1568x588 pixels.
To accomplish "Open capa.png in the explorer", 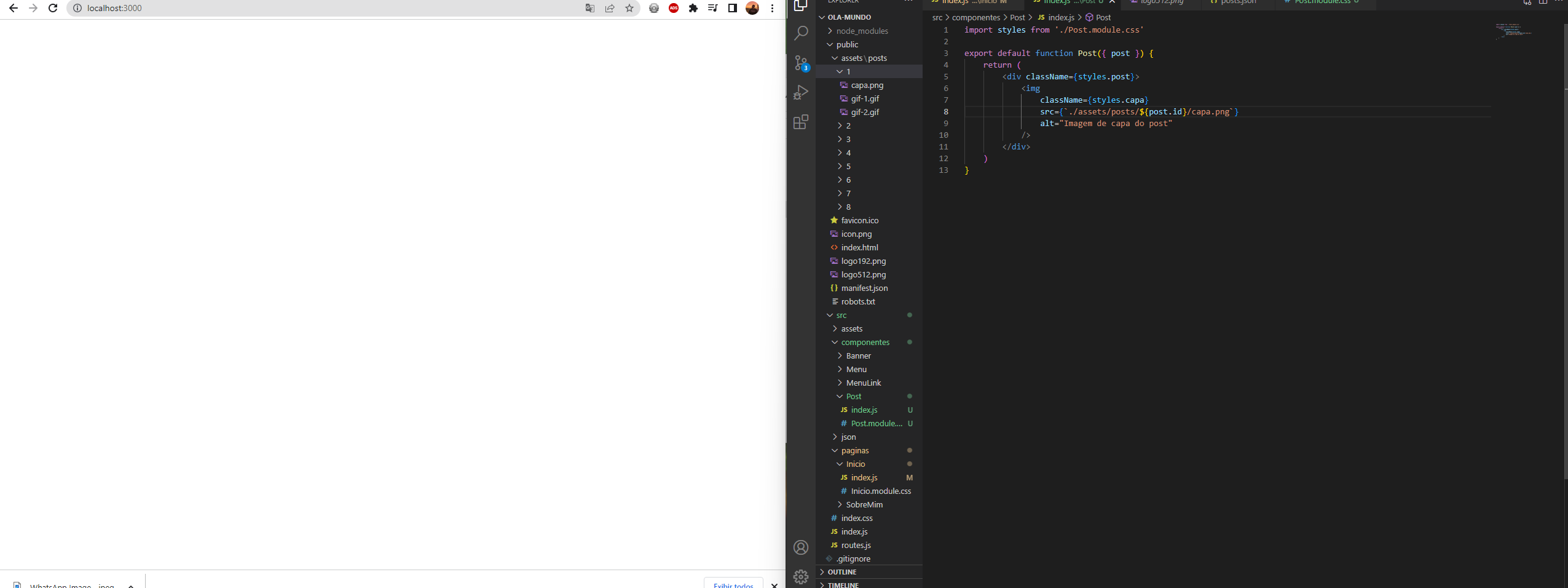I will coord(869,85).
